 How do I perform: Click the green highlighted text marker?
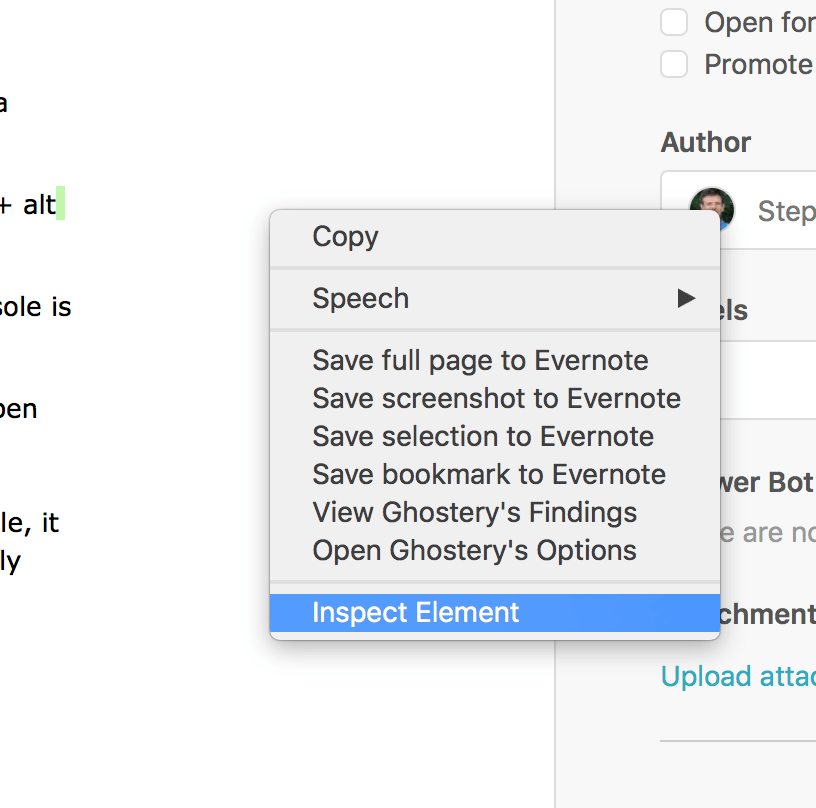[60, 204]
